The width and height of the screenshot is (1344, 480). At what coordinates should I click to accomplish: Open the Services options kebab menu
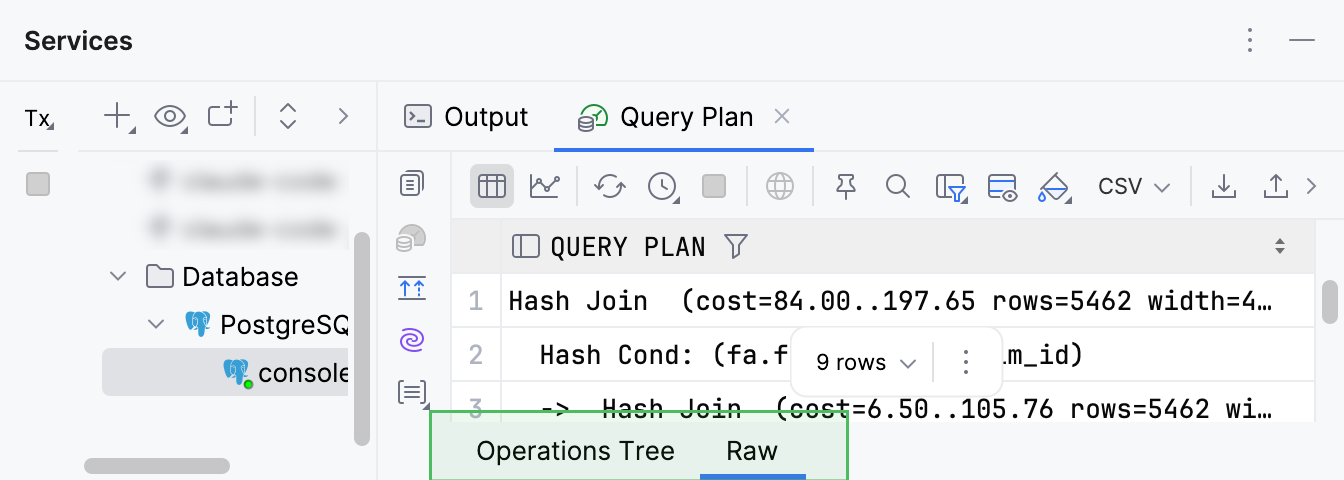[1250, 41]
